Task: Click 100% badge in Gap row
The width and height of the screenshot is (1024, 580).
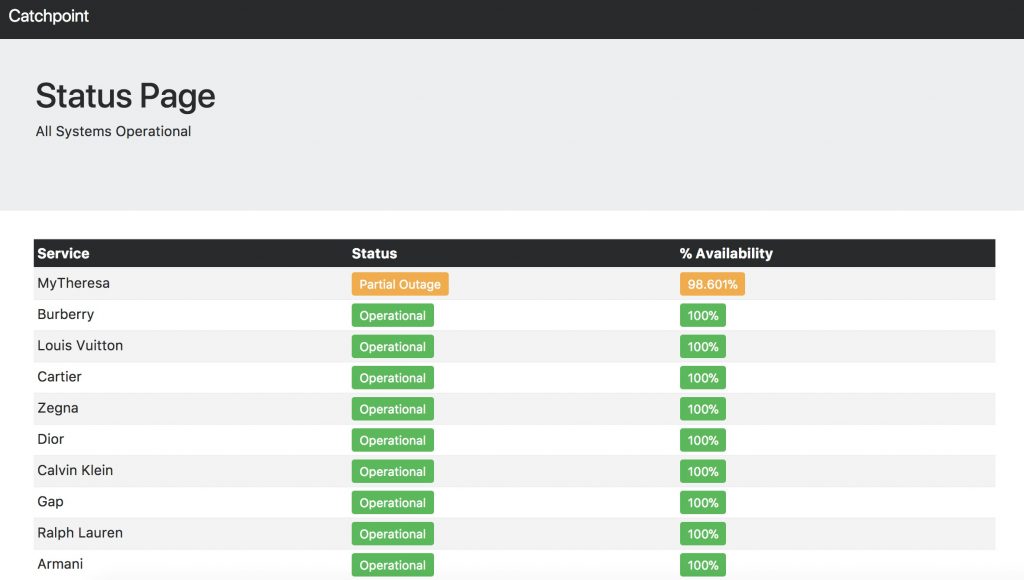Action: 703,503
